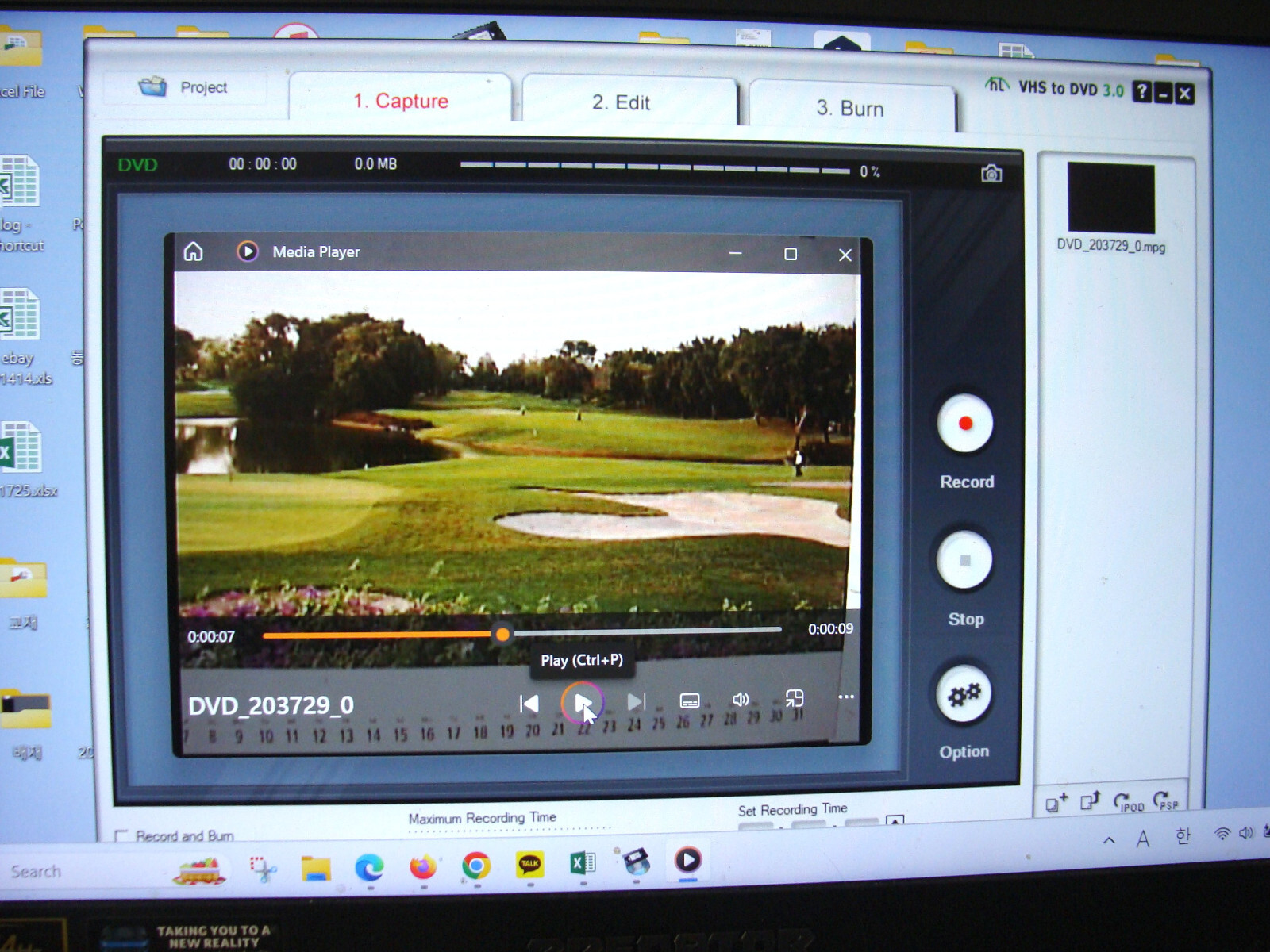Click the capture progress bar at 0 %
This screenshot has height=952, width=1270.
click(x=655, y=168)
